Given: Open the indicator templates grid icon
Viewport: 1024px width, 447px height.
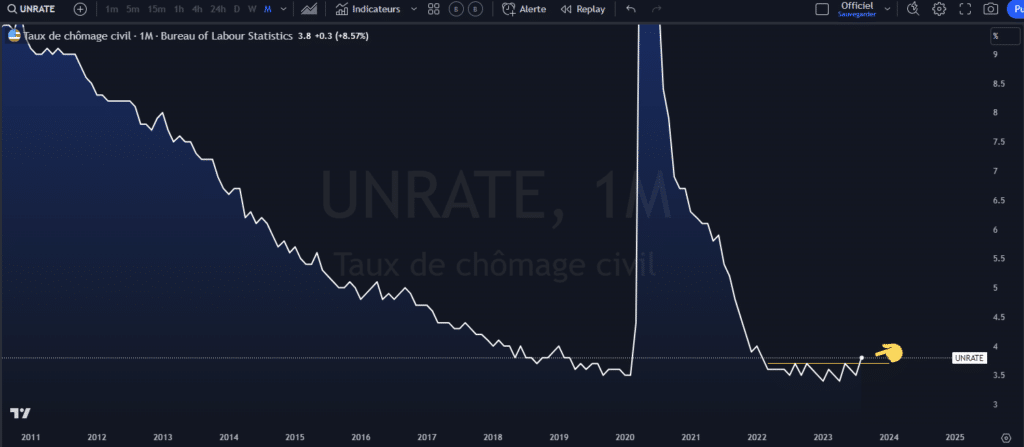Looking at the screenshot, I should coord(433,9).
